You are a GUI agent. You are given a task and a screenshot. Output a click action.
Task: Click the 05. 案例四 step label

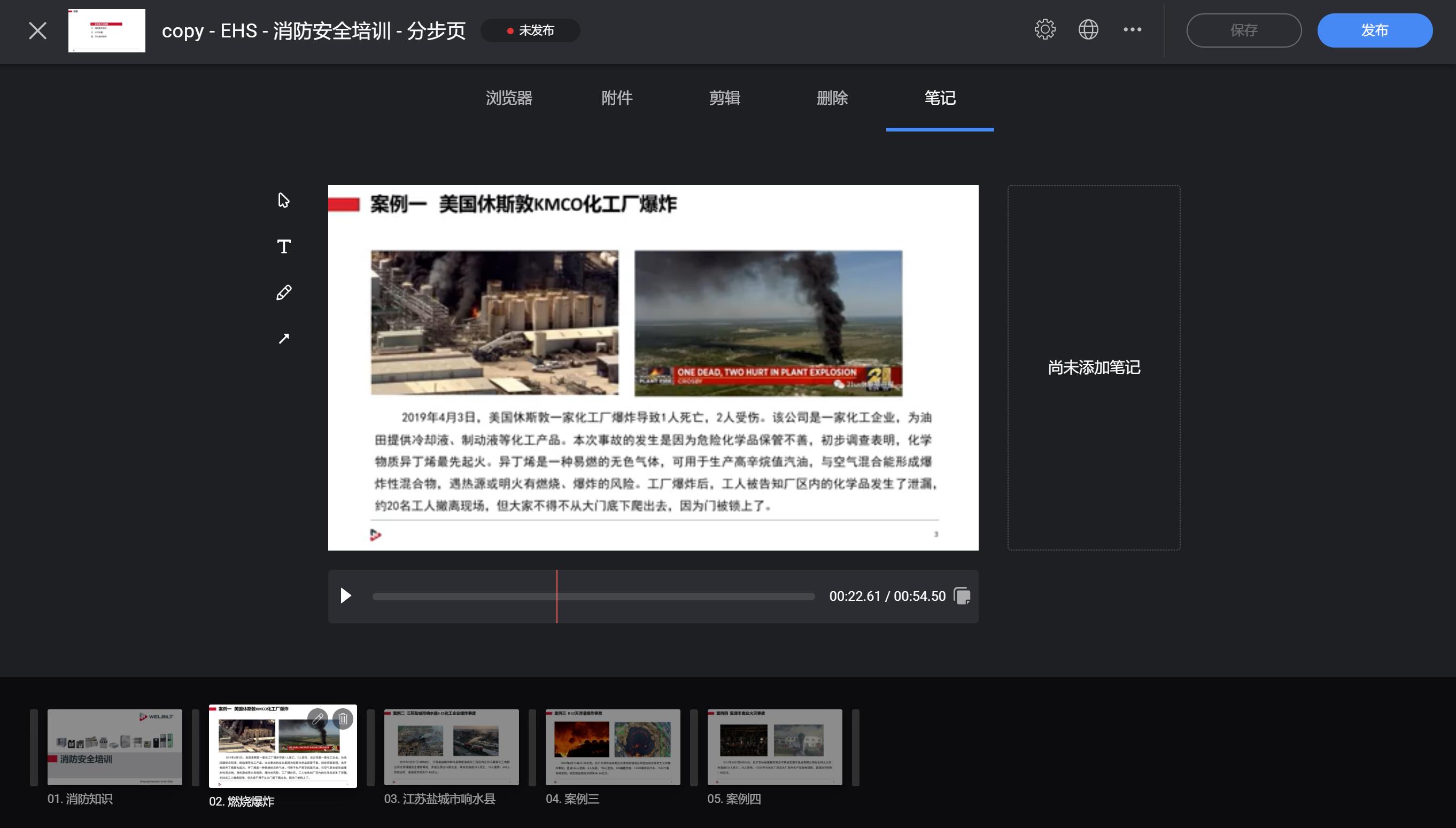734,799
